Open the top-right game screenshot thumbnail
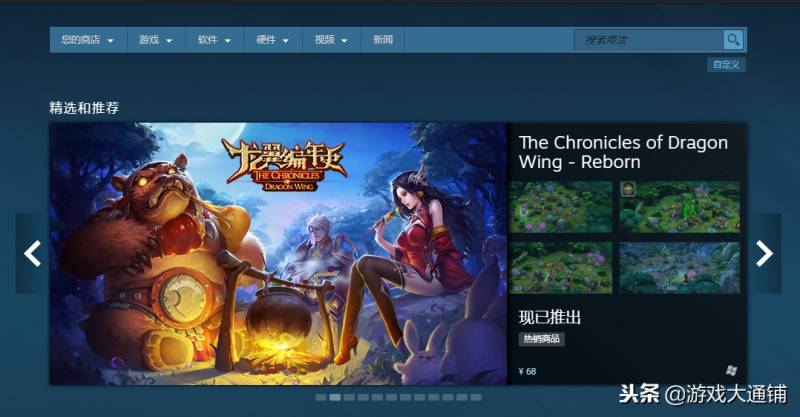 [x=680, y=207]
